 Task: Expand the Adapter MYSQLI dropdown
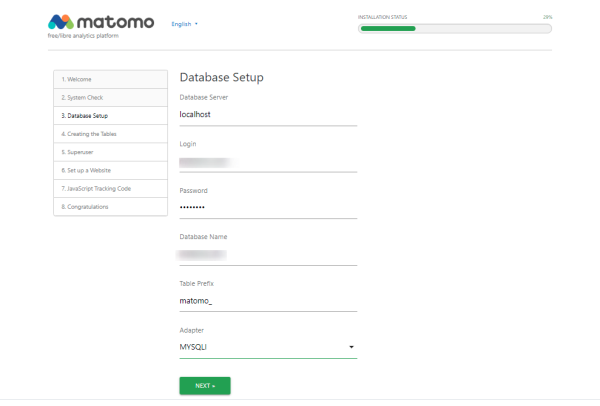point(260,347)
